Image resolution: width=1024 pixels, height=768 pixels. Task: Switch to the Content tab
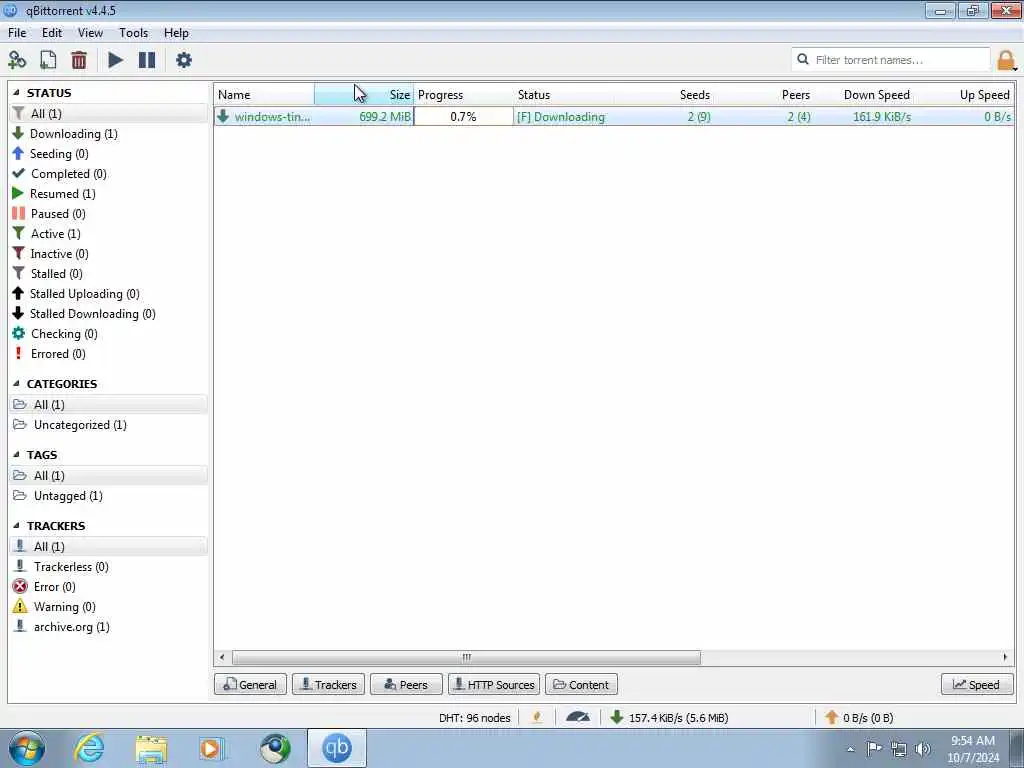[581, 684]
